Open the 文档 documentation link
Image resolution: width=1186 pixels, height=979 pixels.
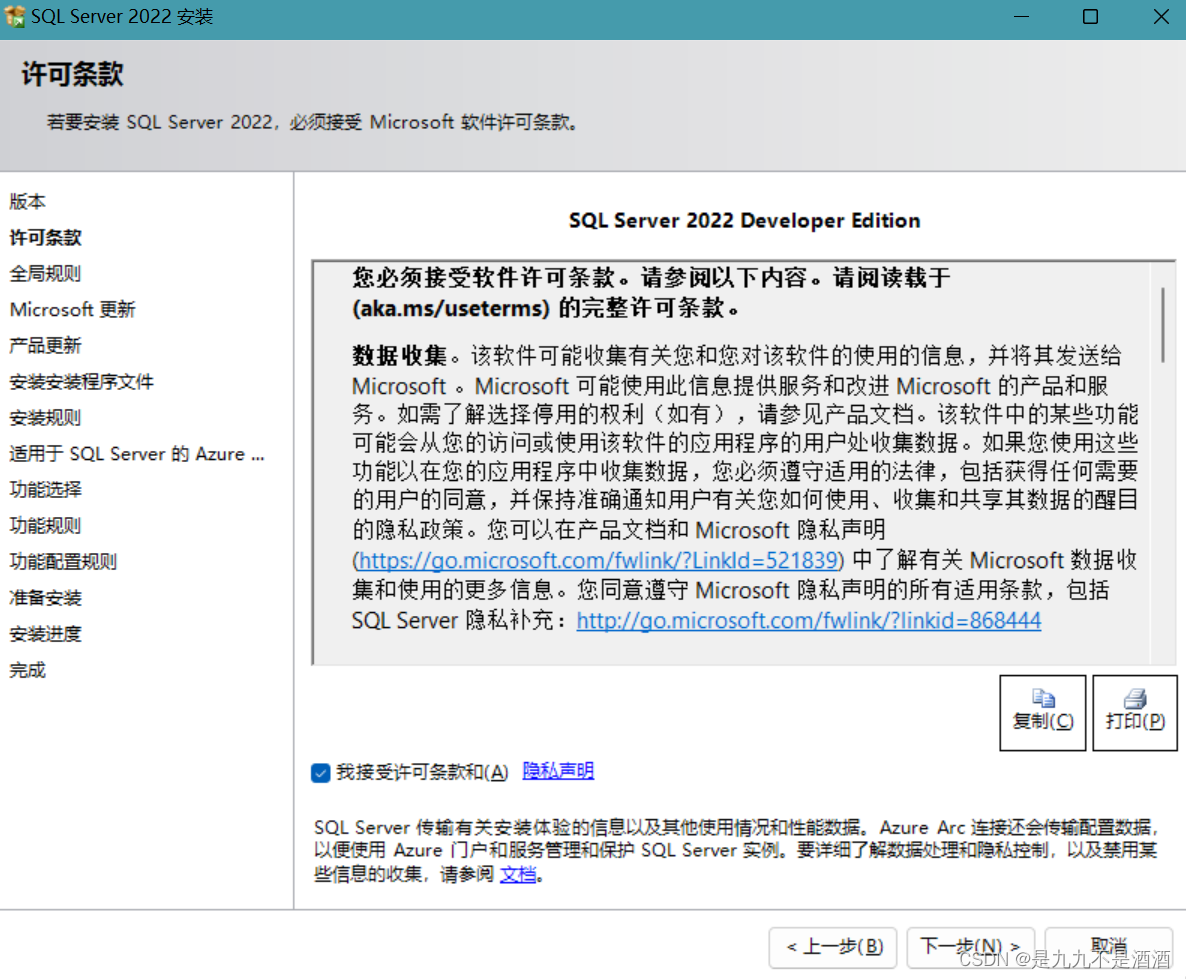518,875
